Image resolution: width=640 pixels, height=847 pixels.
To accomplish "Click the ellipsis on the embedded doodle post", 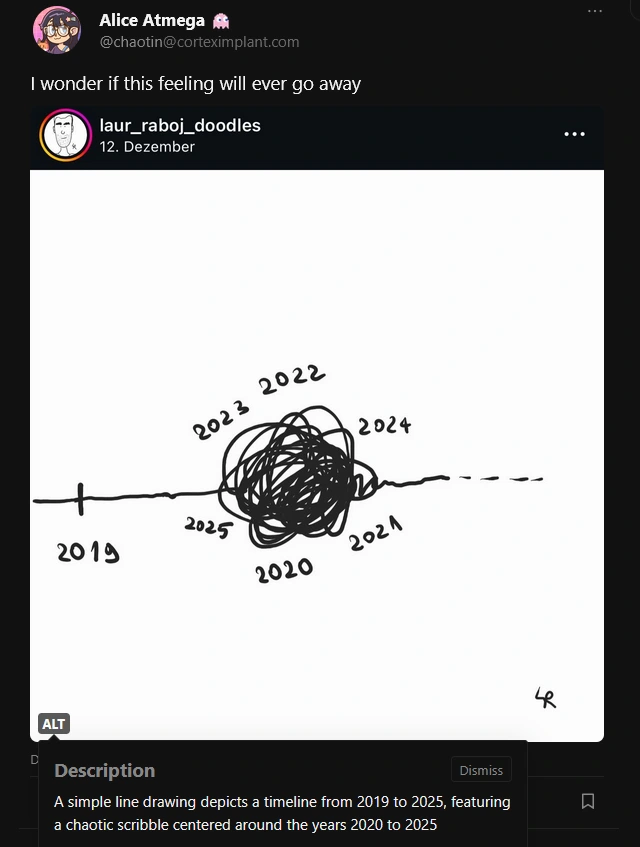I will (x=575, y=133).
